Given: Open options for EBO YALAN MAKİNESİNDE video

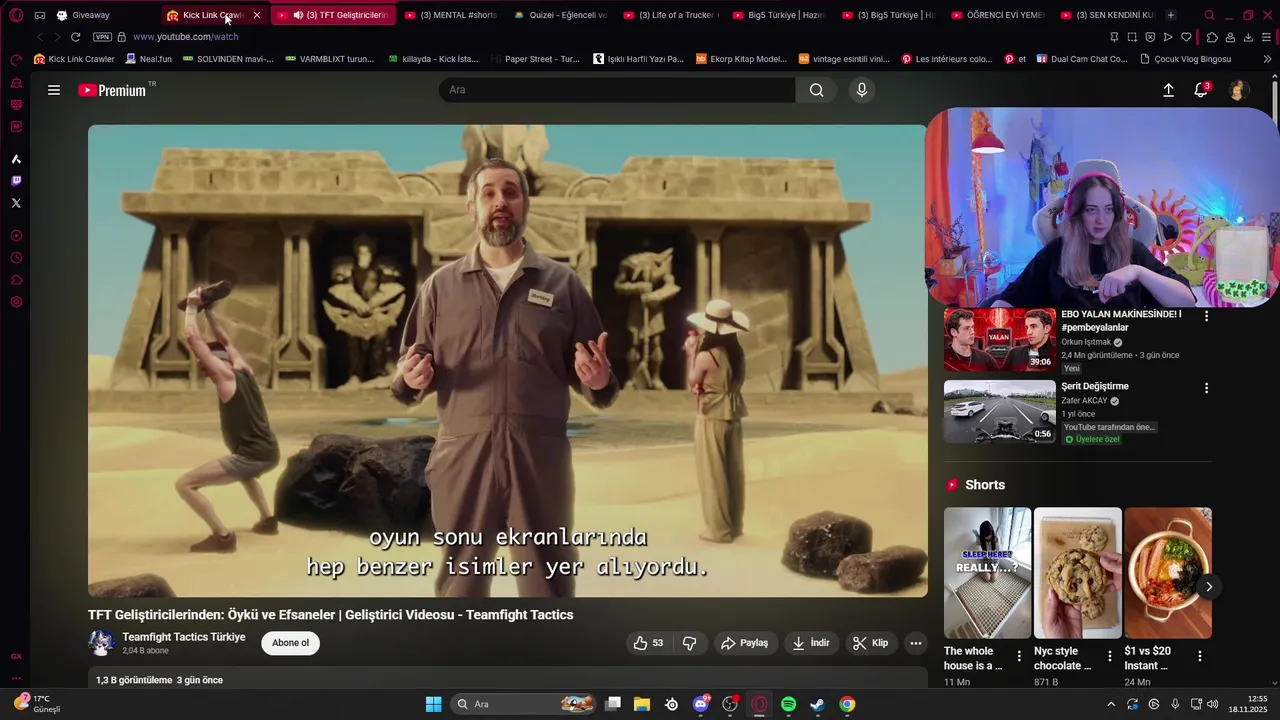Looking at the screenshot, I should (1206, 316).
